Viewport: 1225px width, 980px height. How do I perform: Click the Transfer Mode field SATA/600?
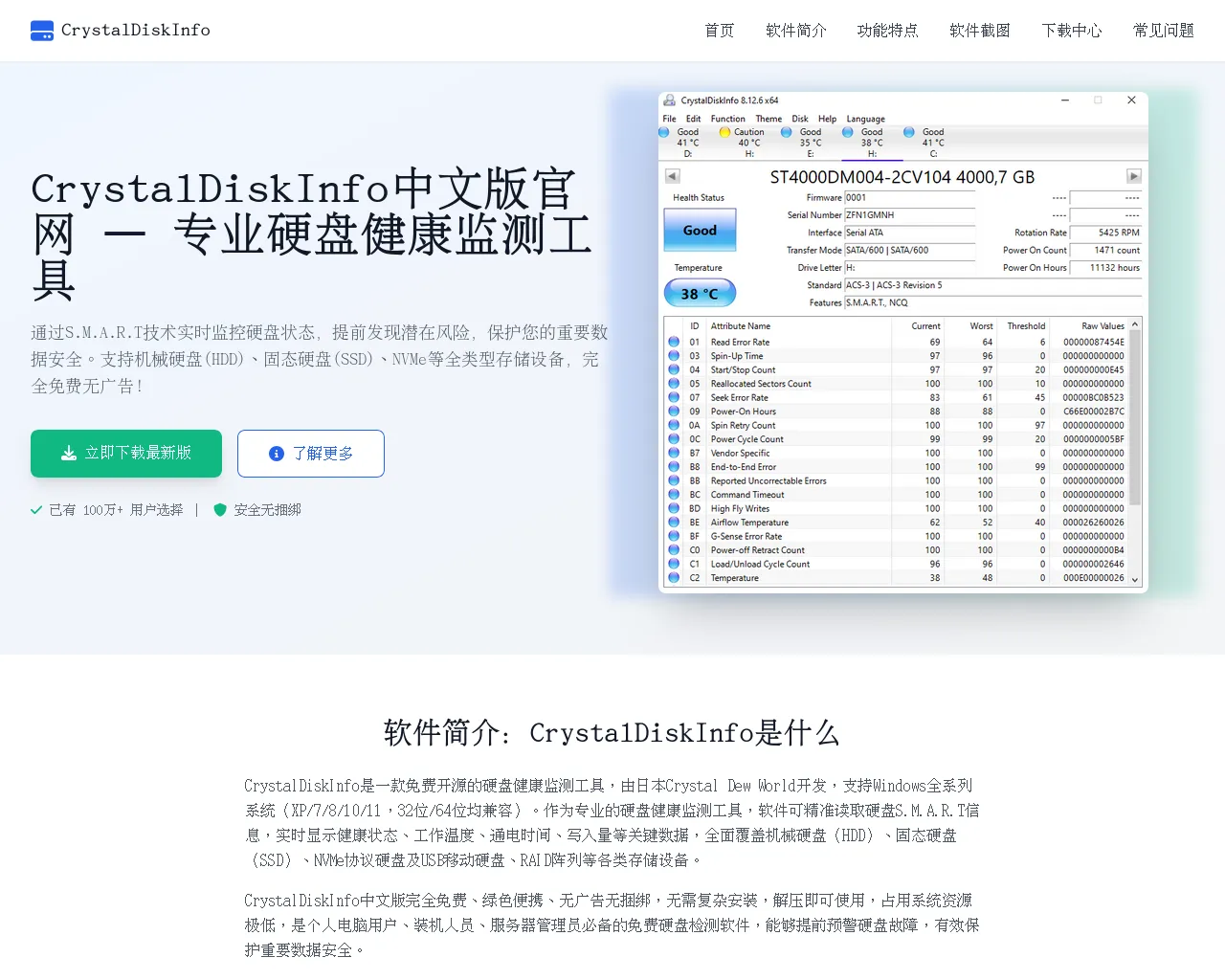909,251
